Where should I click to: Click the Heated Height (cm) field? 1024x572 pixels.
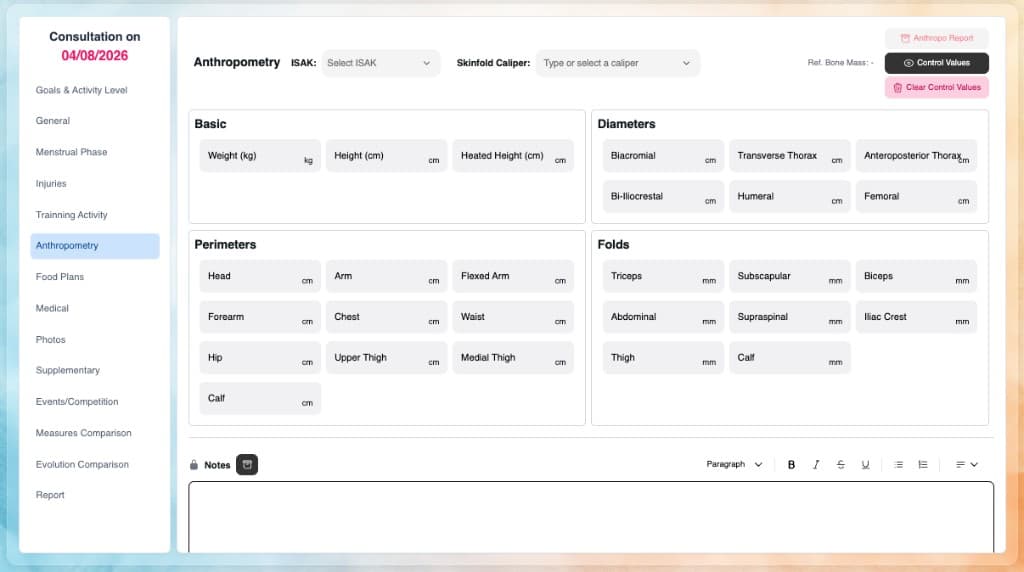[513, 155]
